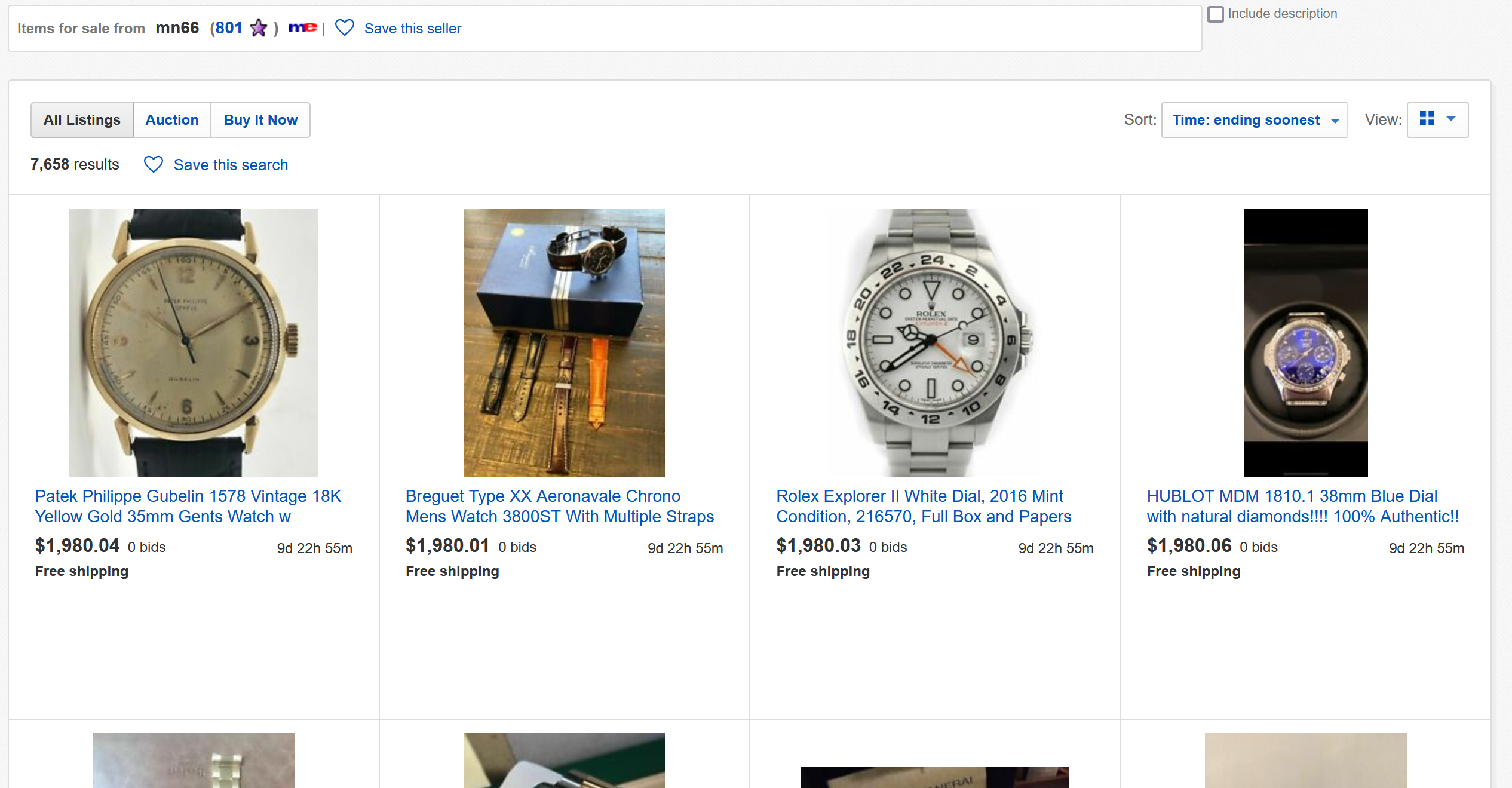Open the HUBLOT MDM 1810.1 listing title

coord(1302,506)
